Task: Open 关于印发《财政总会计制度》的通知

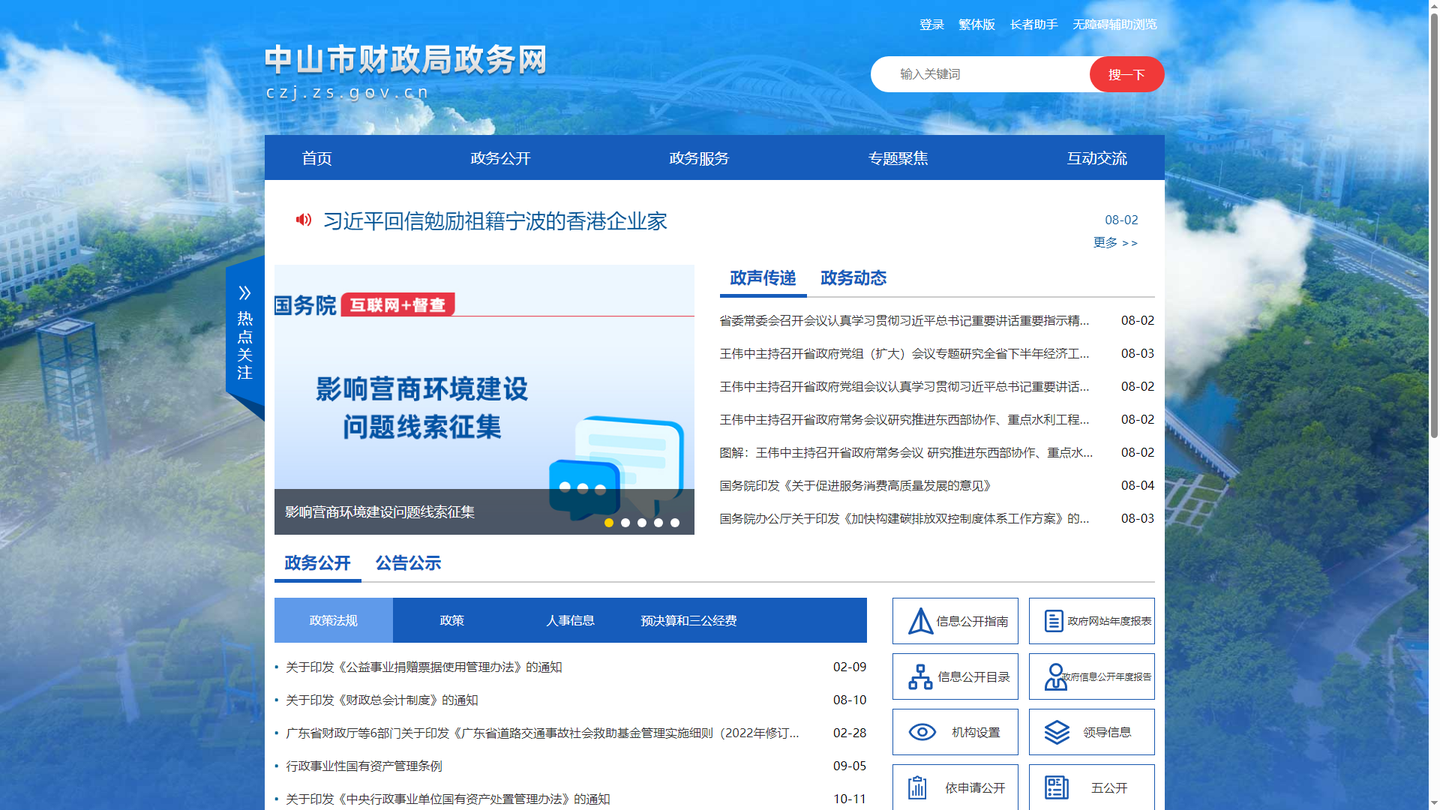Action: tap(382, 700)
